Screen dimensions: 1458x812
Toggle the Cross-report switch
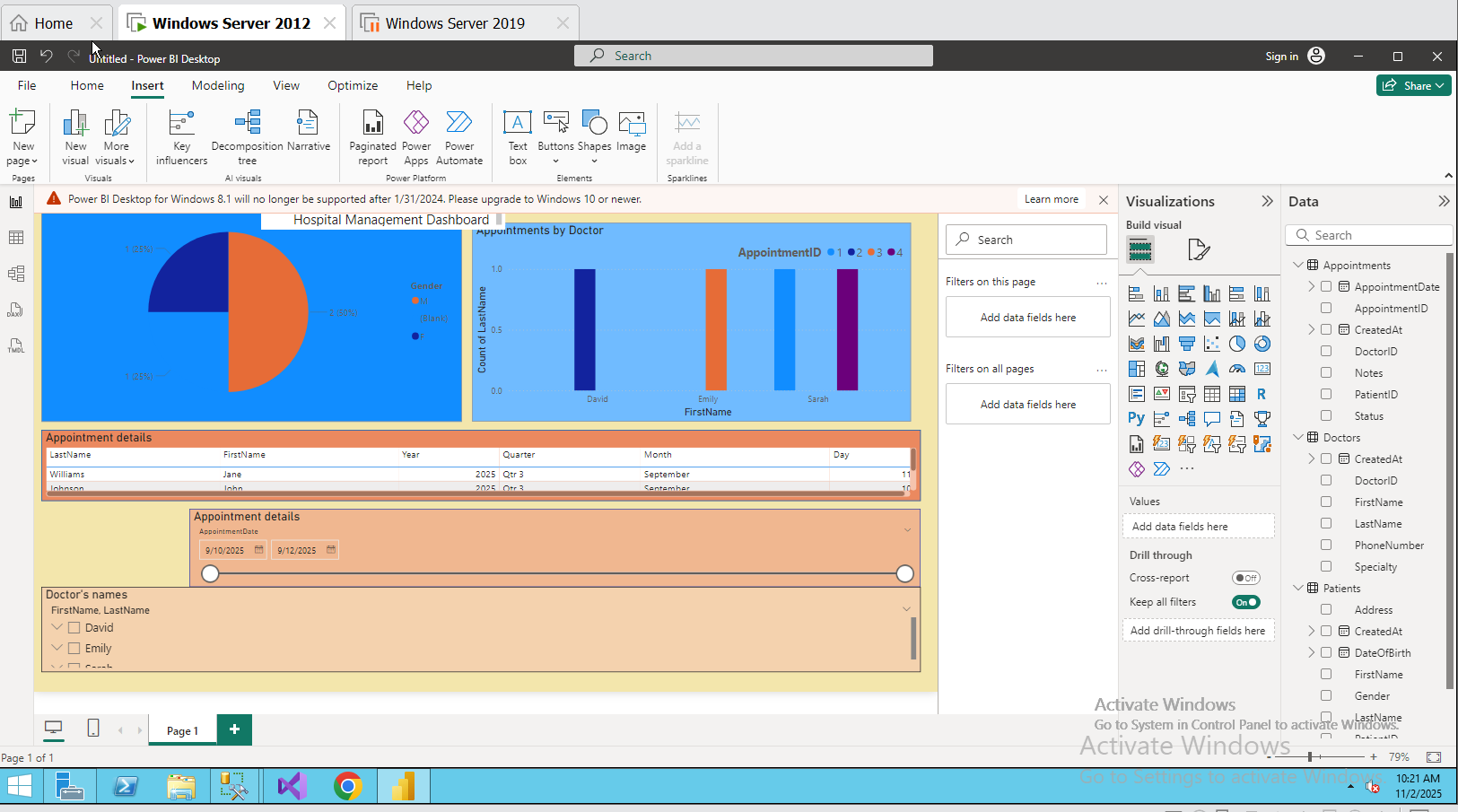[x=1245, y=578]
